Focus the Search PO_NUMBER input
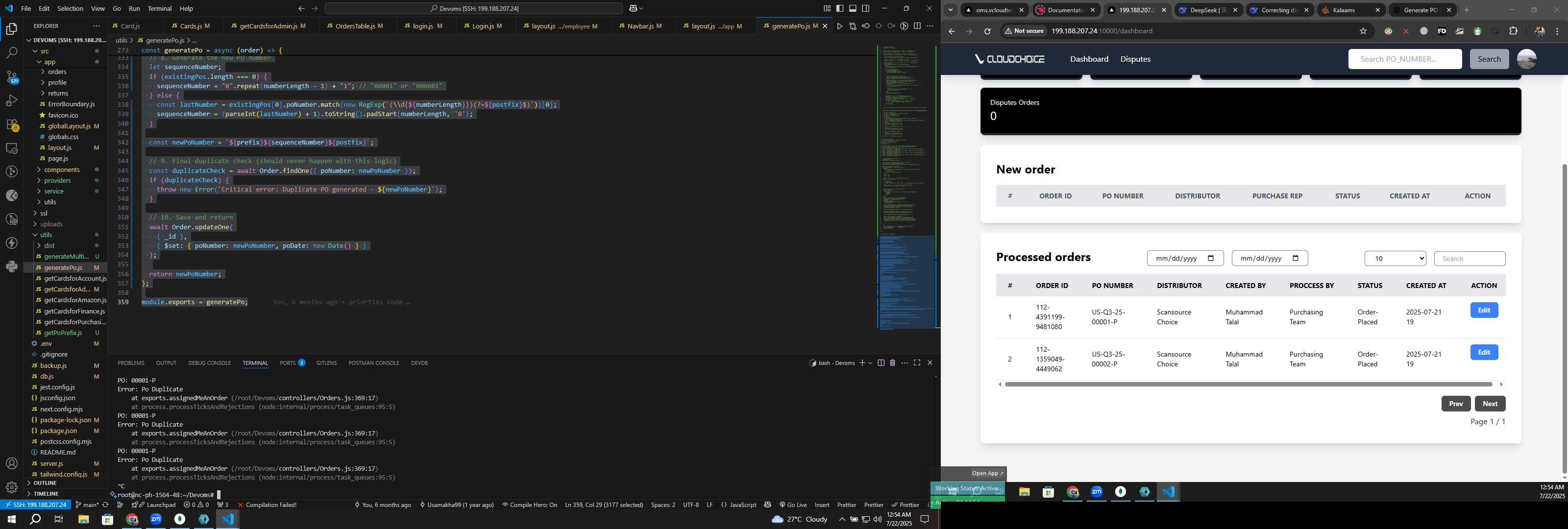The height and width of the screenshot is (529, 1568). [1404, 59]
